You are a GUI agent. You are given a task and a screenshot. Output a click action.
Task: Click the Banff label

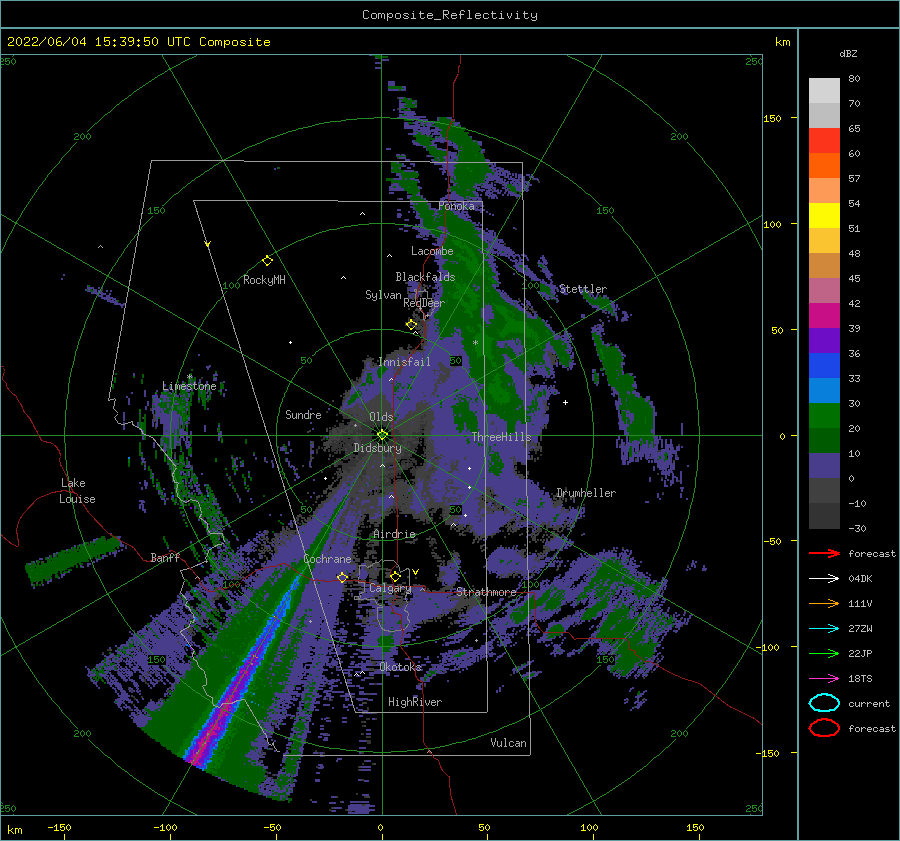click(165, 558)
